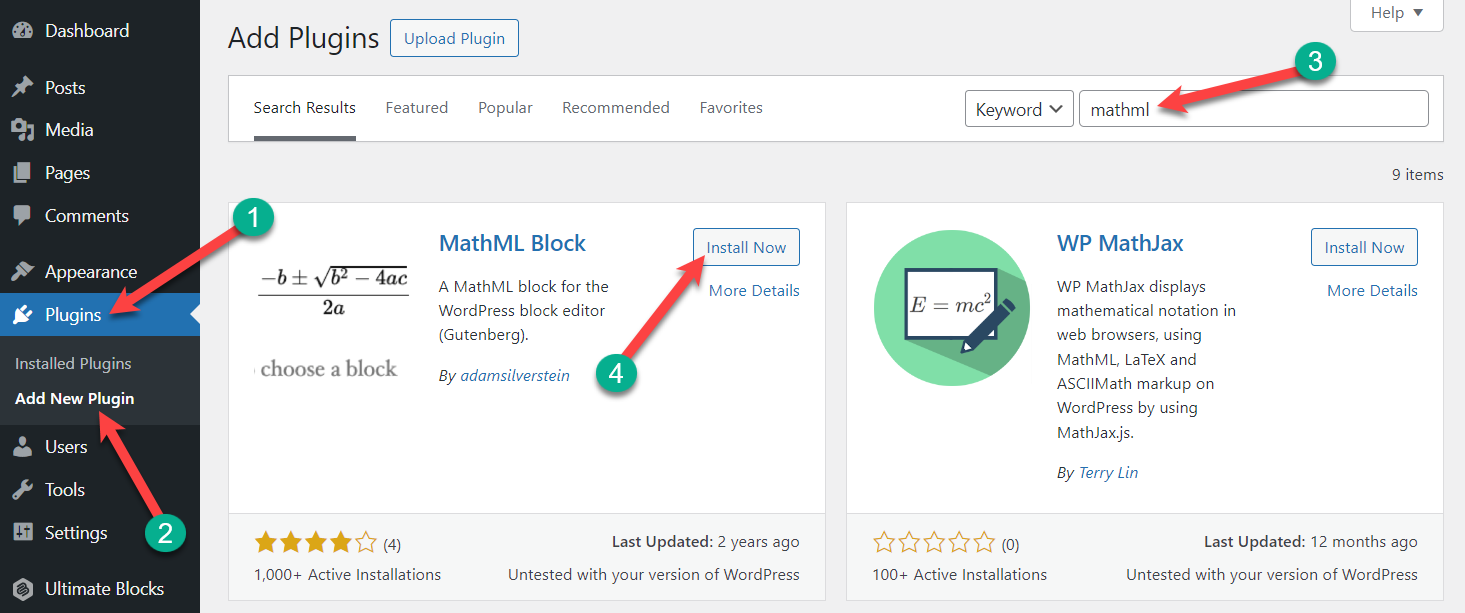Image resolution: width=1465 pixels, height=613 pixels.
Task: Click the Comments speech bubble icon
Action: pos(22,216)
